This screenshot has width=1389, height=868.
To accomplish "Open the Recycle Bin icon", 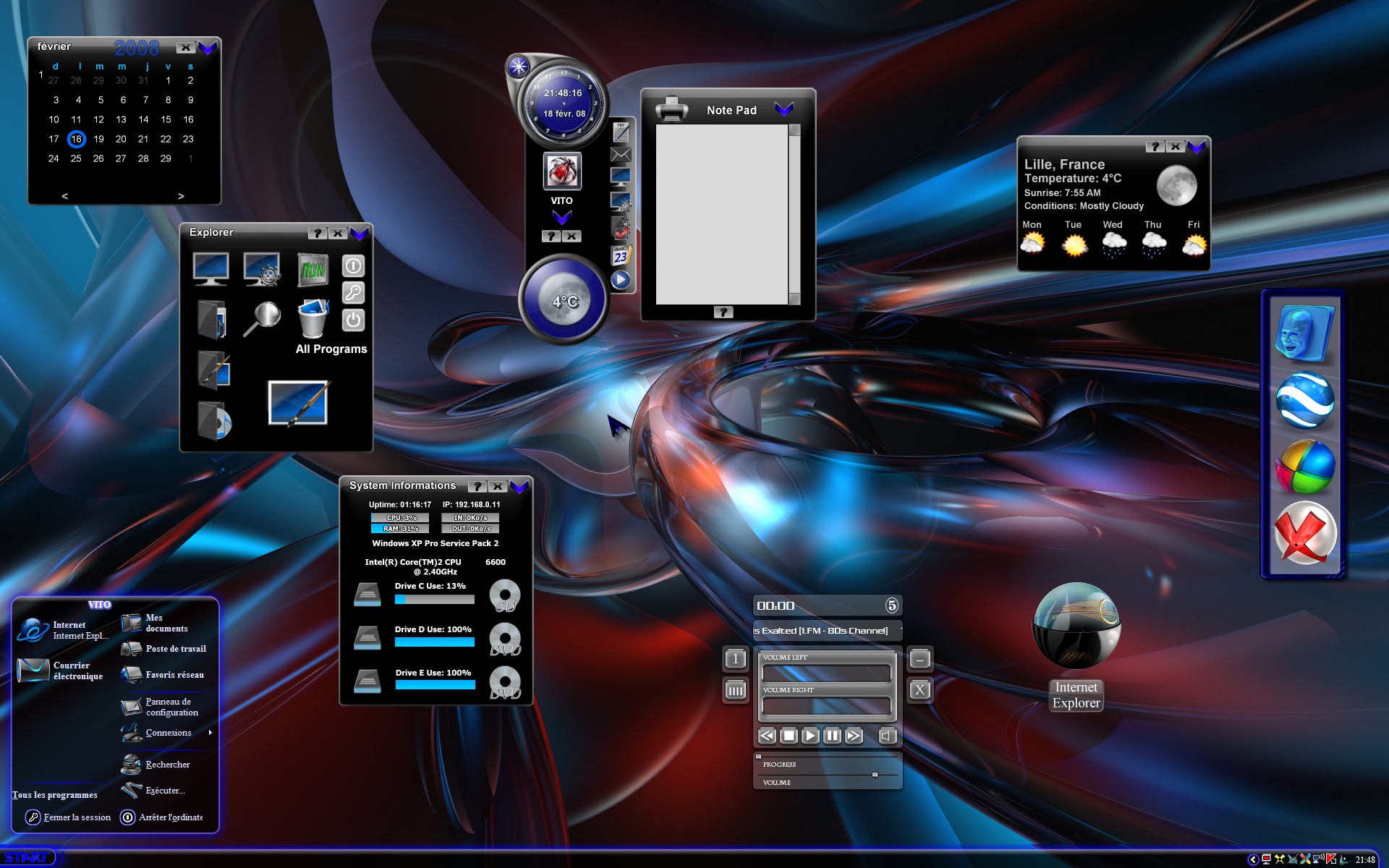I will [313, 318].
